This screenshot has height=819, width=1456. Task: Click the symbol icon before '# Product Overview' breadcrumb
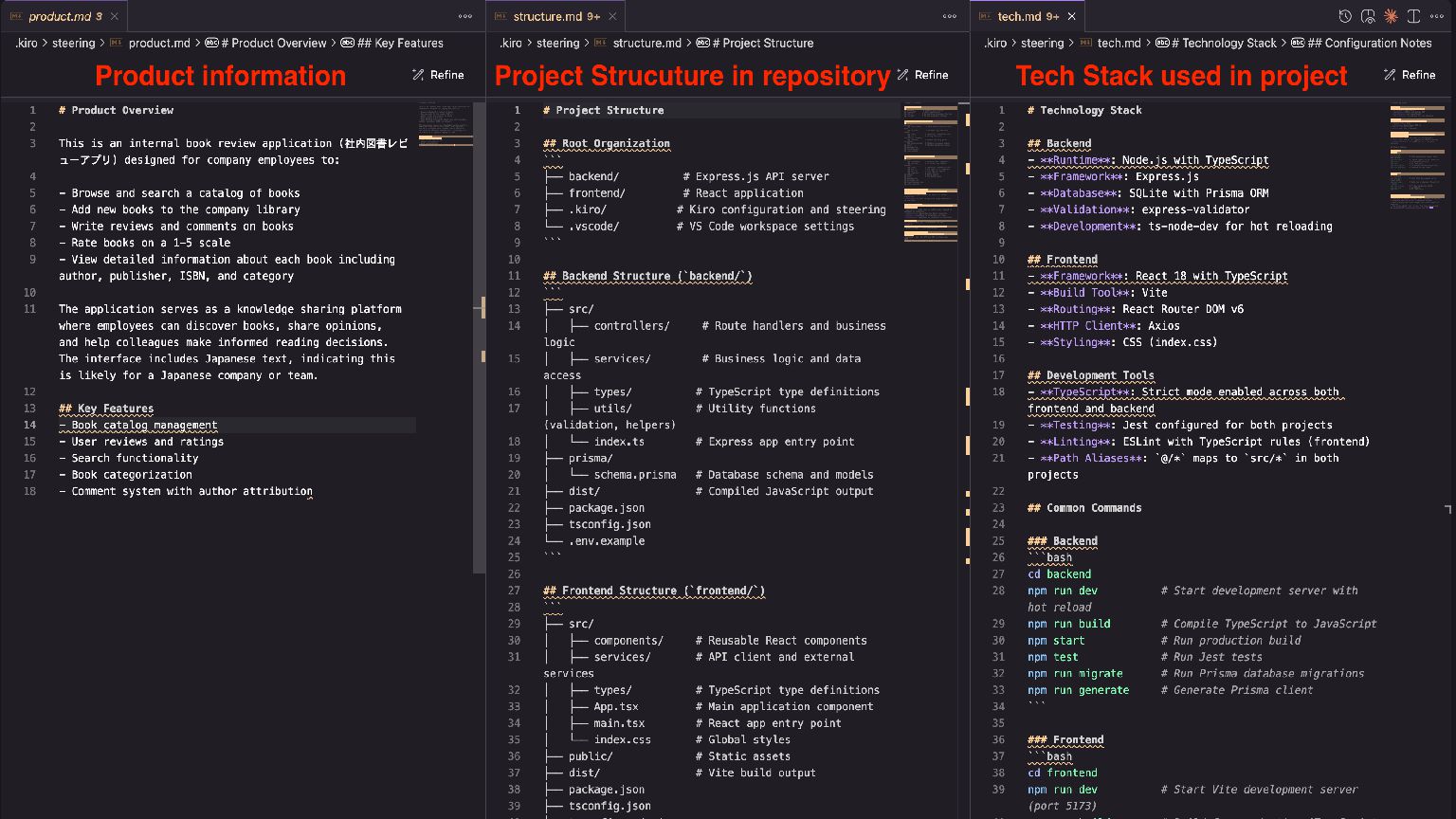point(211,43)
